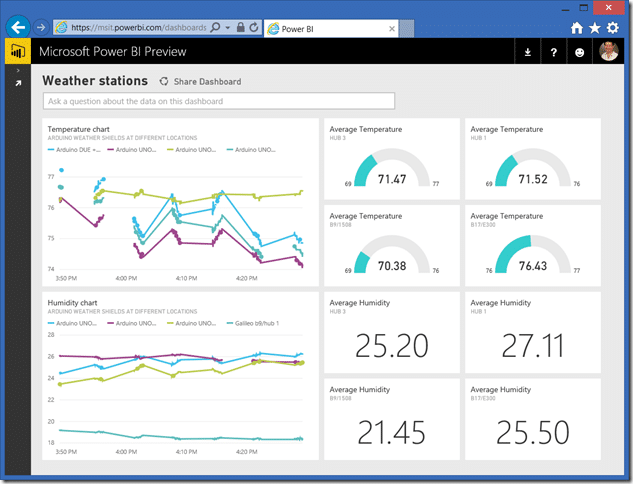
Task: Select purple Arduino UNO legend in Temperature chart
Action: coord(132,150)
